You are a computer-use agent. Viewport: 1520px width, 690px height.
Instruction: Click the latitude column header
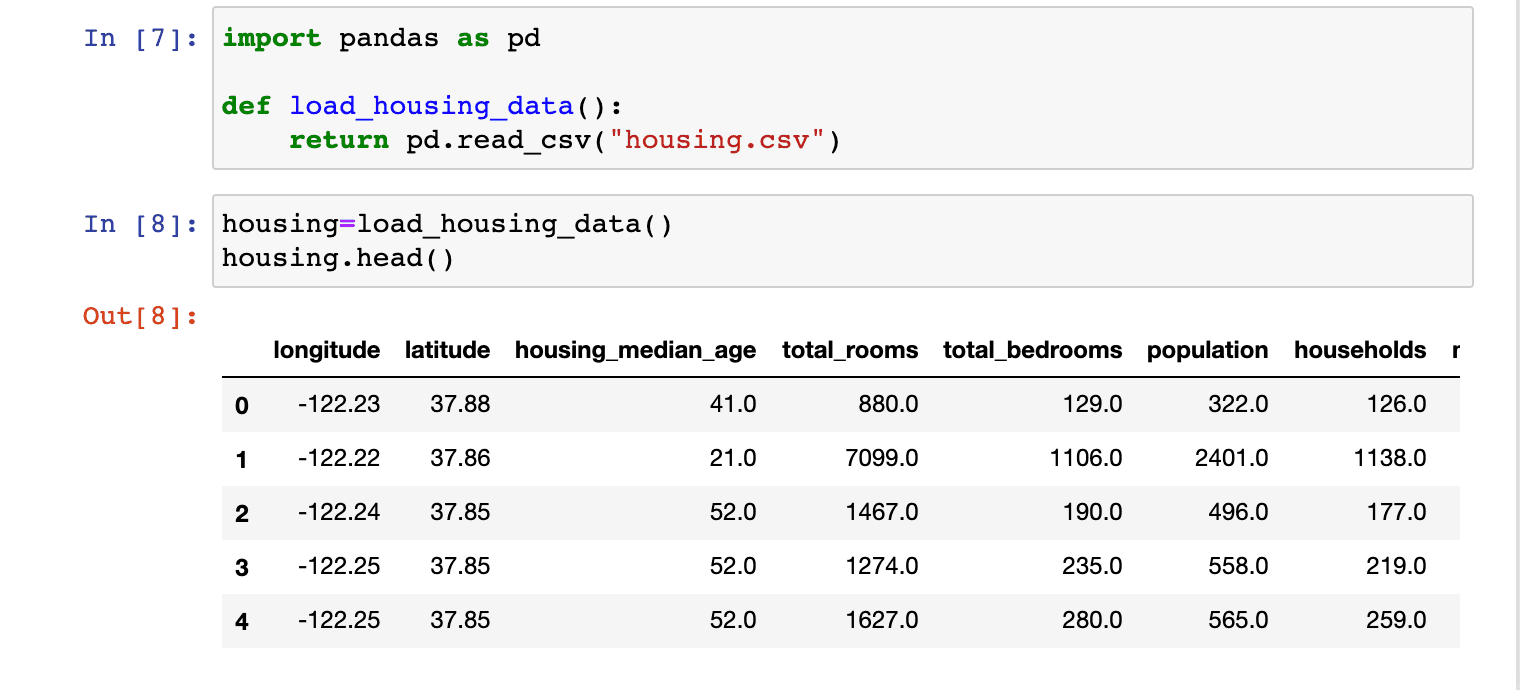pyautogui.click(x=447, y=350)
